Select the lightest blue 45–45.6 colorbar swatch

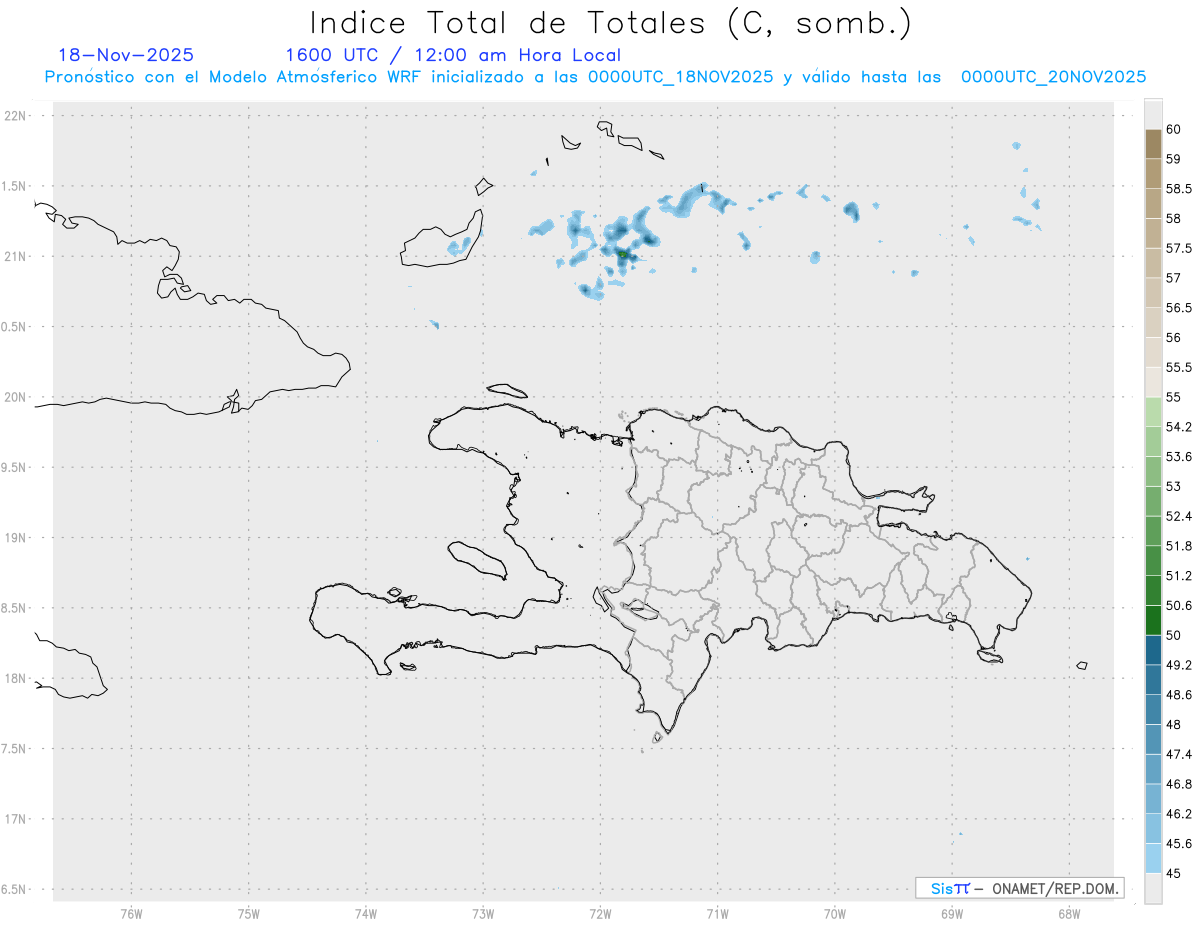point(1153,859)
